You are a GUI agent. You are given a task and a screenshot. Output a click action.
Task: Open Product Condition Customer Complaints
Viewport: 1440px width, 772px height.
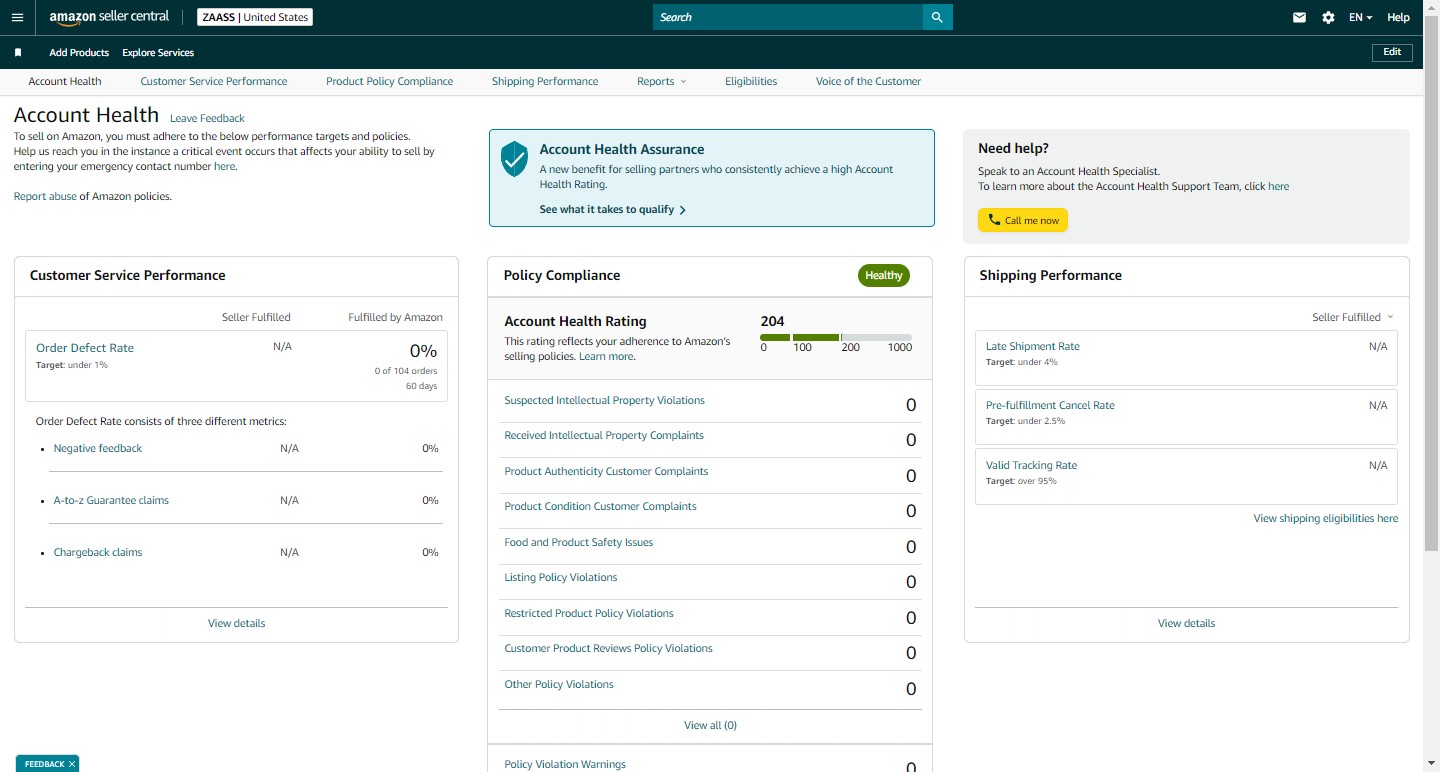(x=600, y=506)
